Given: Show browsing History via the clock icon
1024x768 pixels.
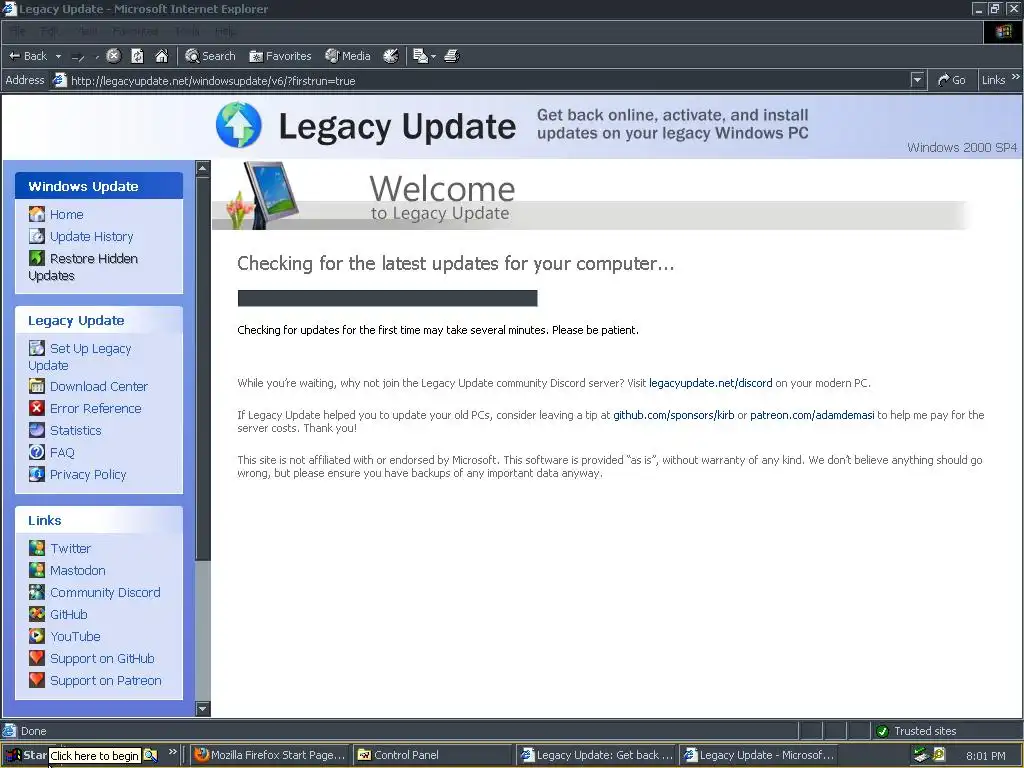Looking at the screenshot, I should (391, 56).
